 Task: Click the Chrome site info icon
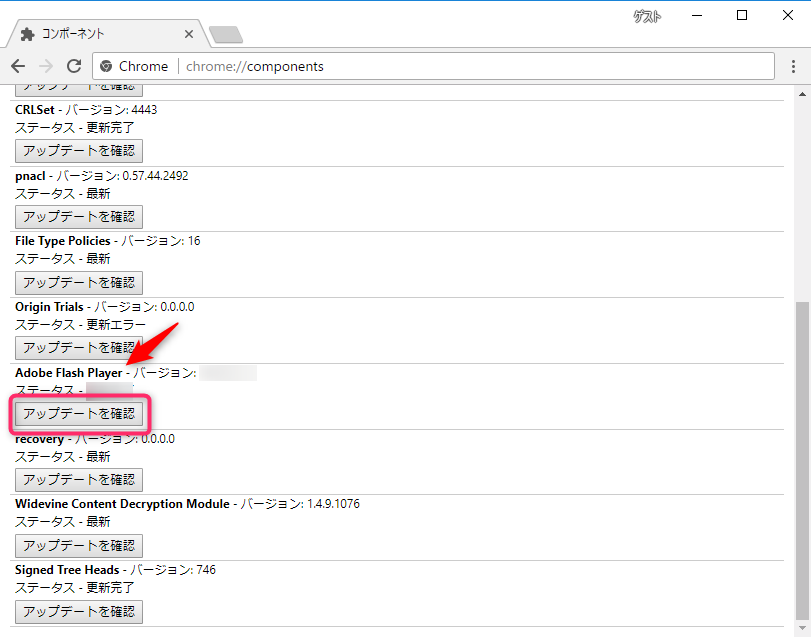[107, 66]
